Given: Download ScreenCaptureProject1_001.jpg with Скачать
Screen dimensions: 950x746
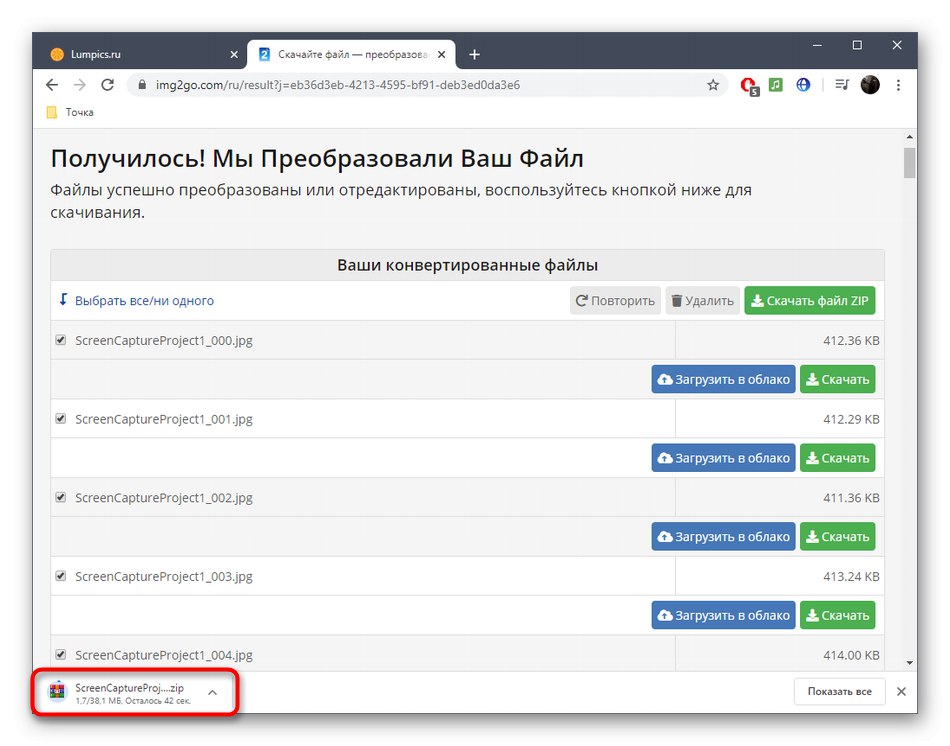Looking at the screenshot, I should (837, 458).
